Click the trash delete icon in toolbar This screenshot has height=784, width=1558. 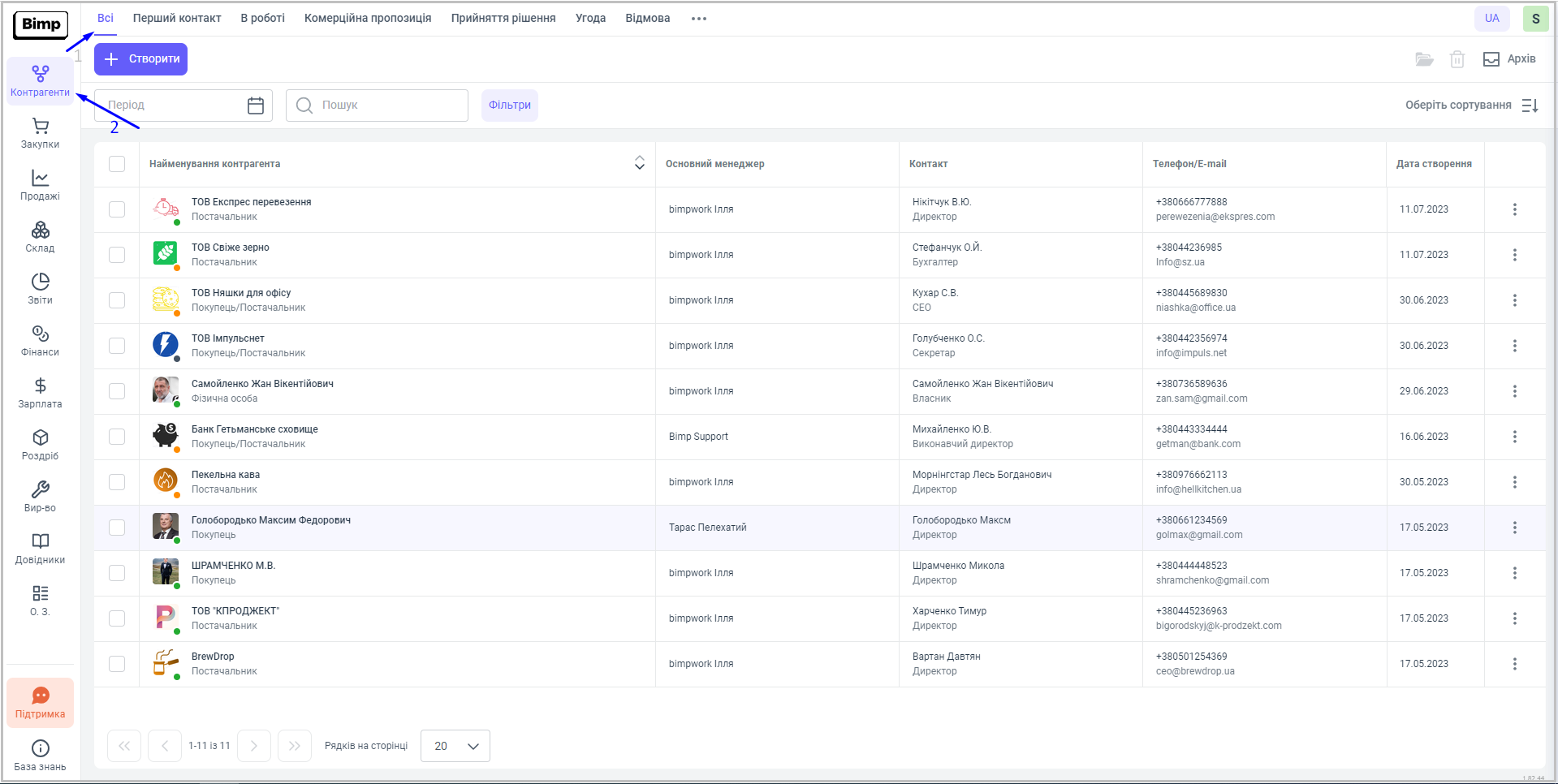pos(1457,59)
